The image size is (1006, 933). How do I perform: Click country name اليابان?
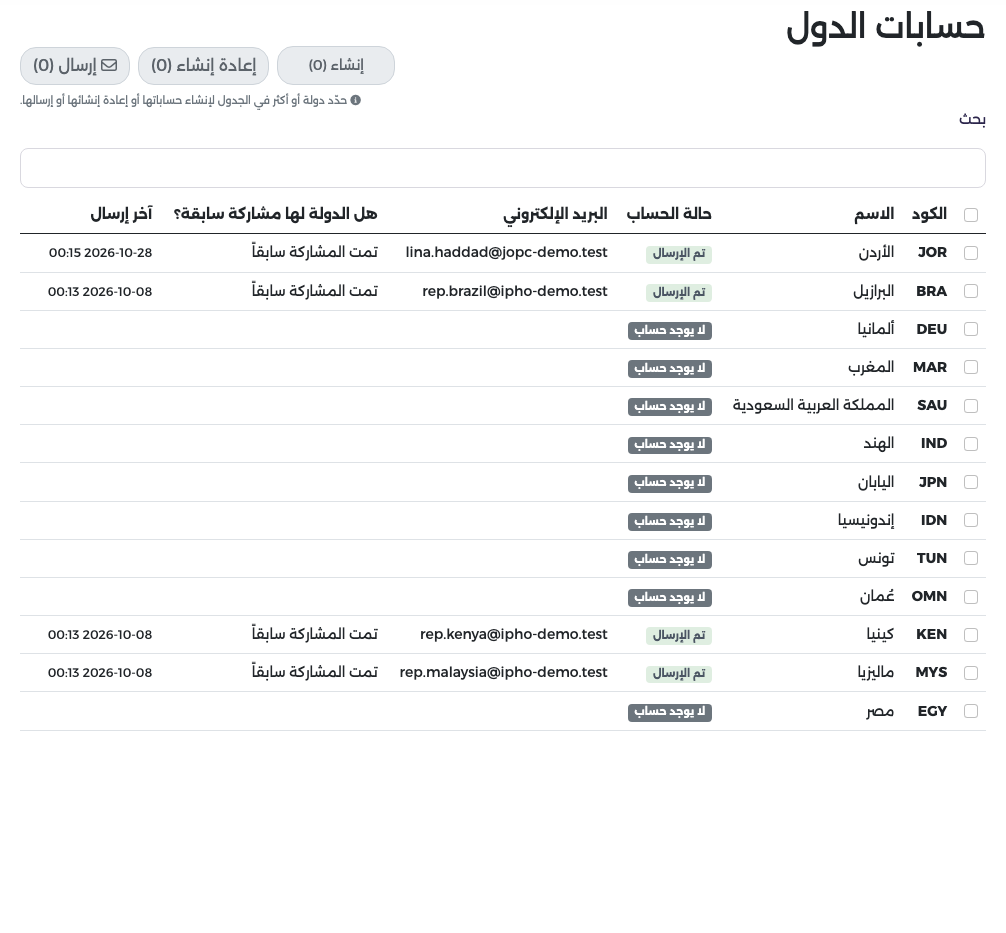pyautogui.click(x=876, y=482)
